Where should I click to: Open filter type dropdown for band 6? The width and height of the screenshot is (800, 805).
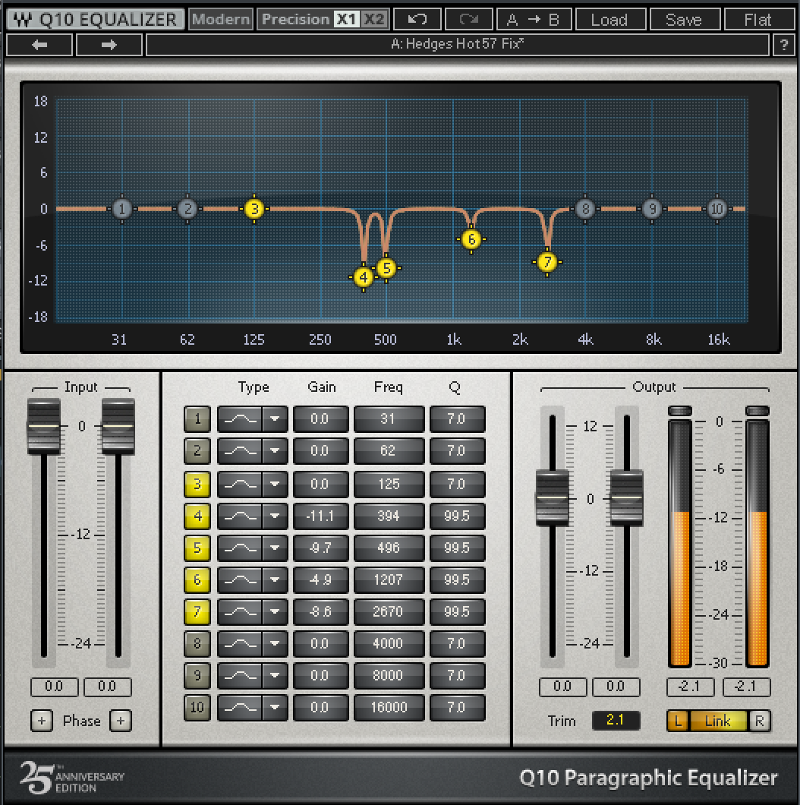(x=275, y=580)
